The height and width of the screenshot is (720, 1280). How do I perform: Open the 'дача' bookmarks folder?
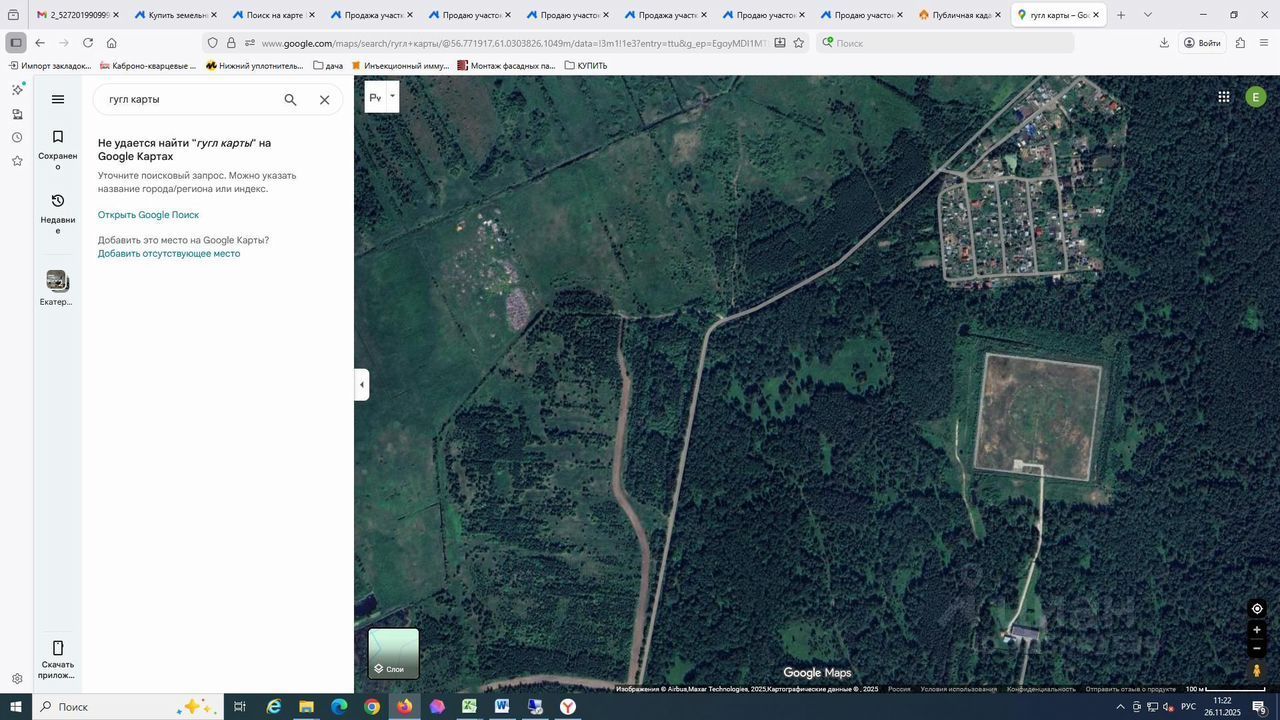pos(328,66)
